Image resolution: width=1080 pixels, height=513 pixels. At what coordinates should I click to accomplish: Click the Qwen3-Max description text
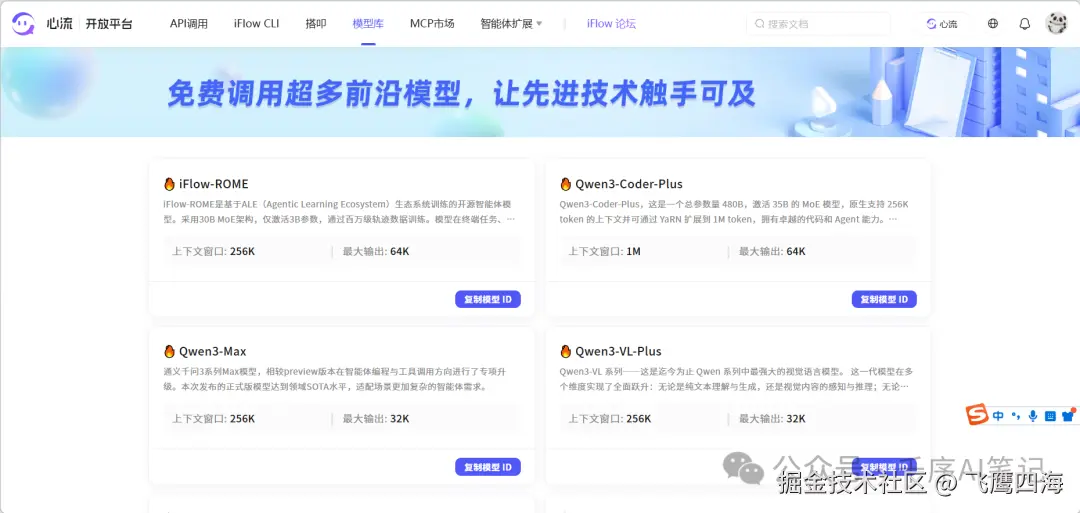(336, 379)
